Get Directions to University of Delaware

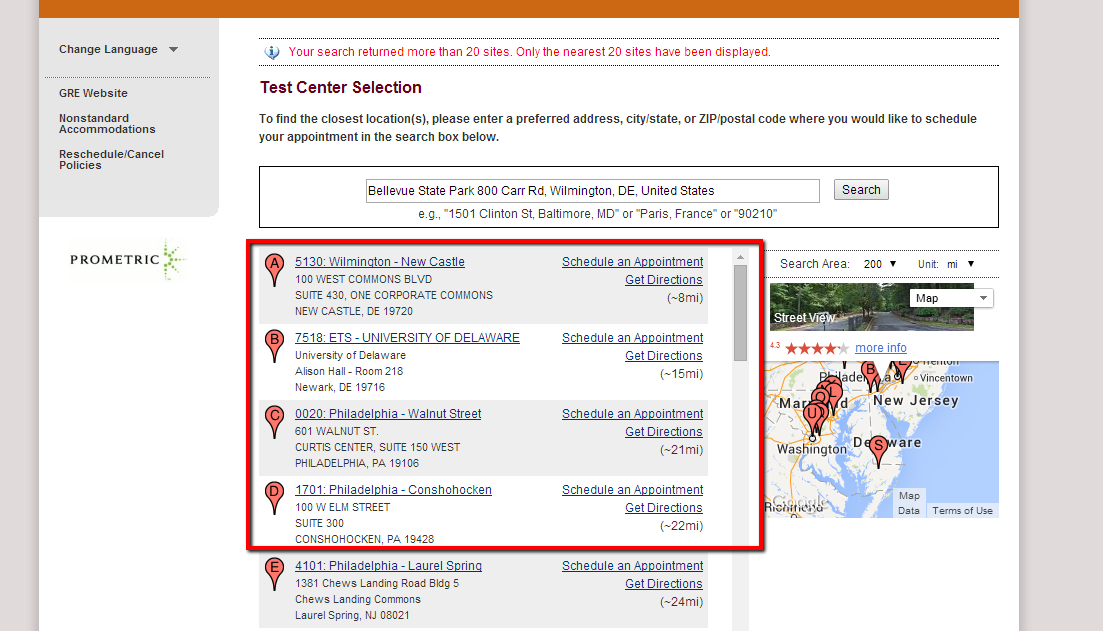tap(664, 356)
